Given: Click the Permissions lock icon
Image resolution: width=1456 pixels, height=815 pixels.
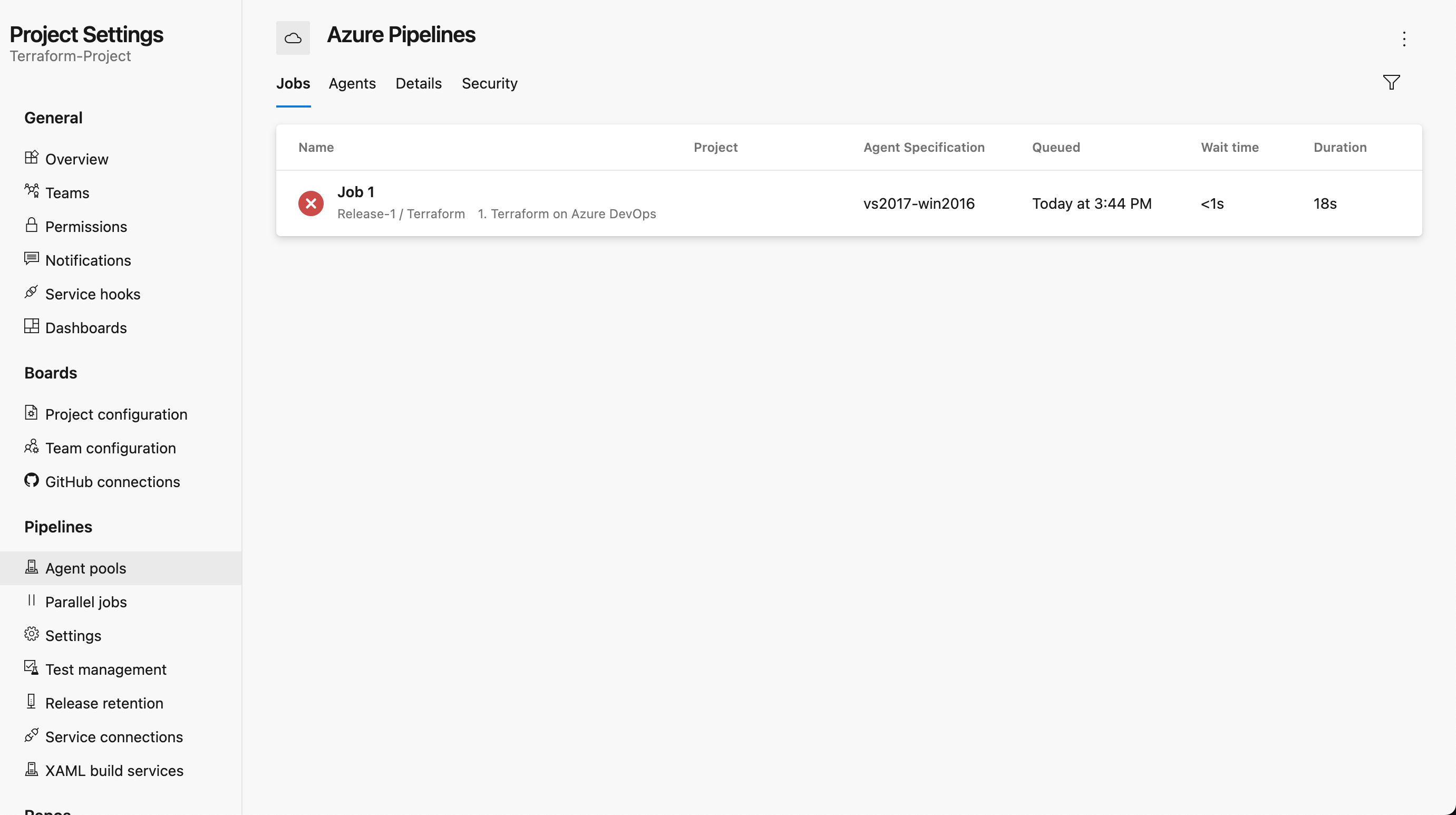Looking at the screenshot, I should click(32, 226).
